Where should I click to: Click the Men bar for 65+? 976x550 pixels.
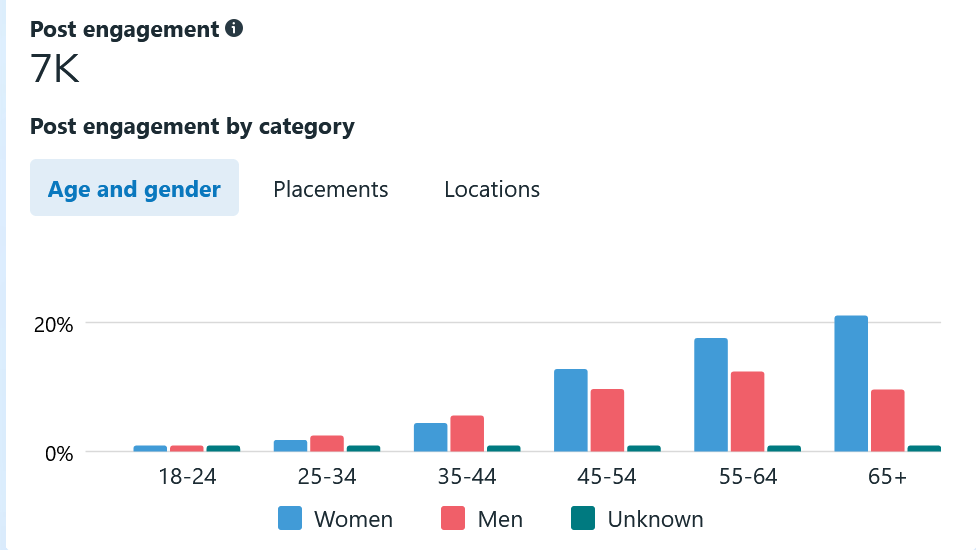(x=887, y=421)
